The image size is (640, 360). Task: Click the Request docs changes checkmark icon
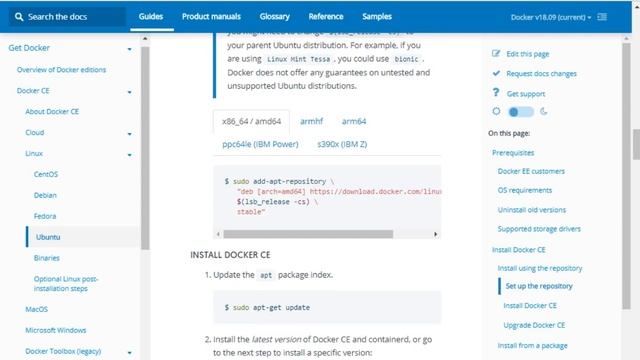[496, 73]
